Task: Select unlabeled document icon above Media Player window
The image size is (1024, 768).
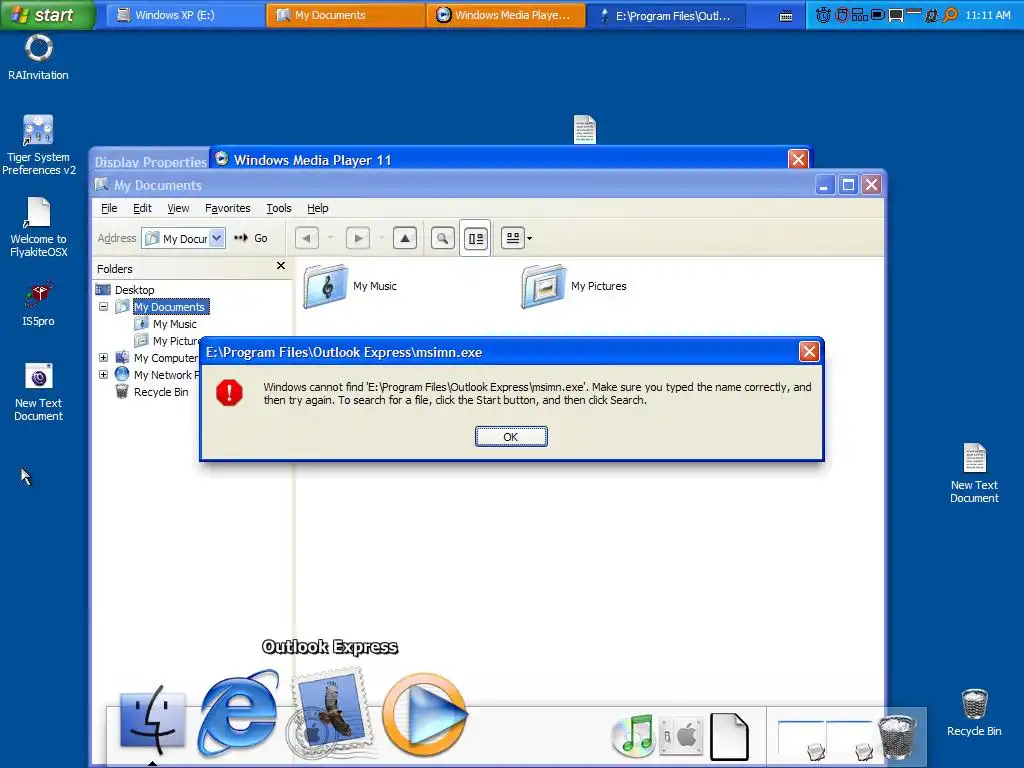Action: point(584,129)
